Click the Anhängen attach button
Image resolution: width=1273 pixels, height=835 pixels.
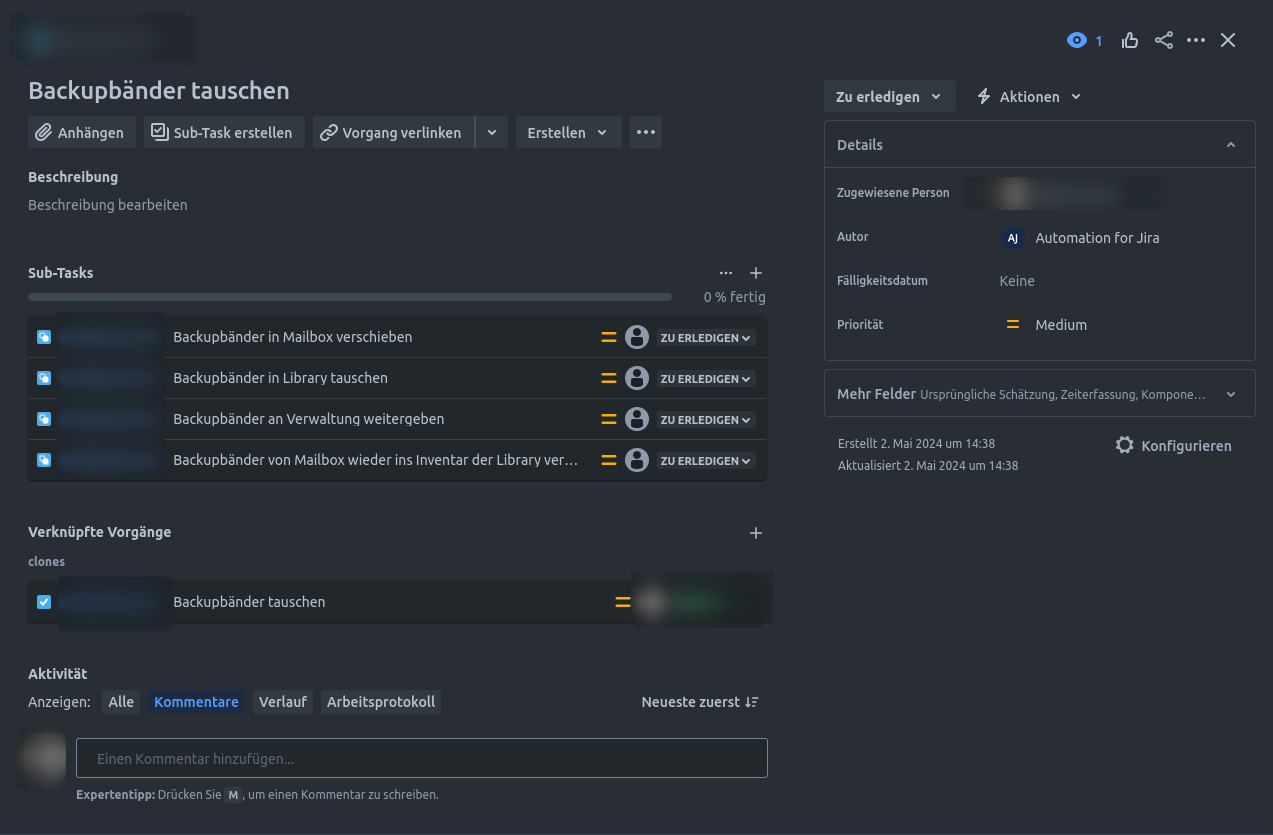(82, 132)
